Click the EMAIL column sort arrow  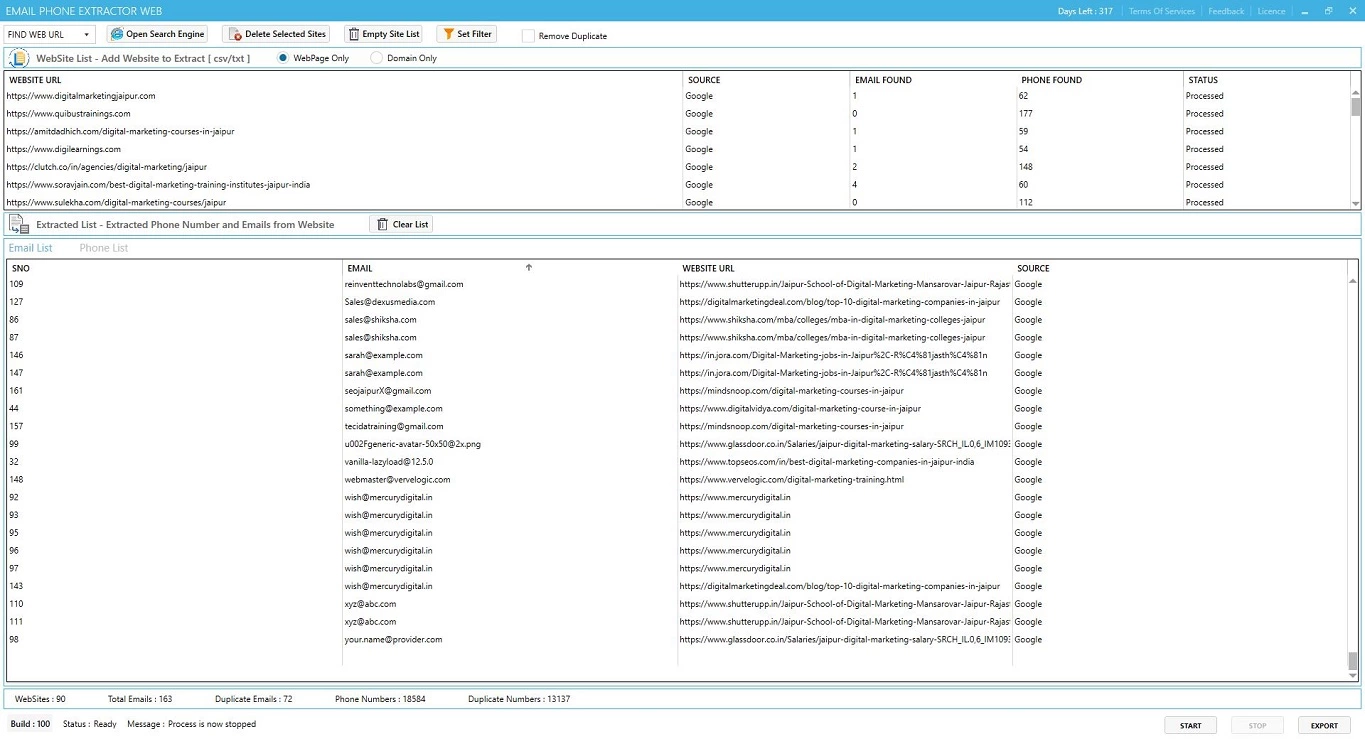coord(529,268)
